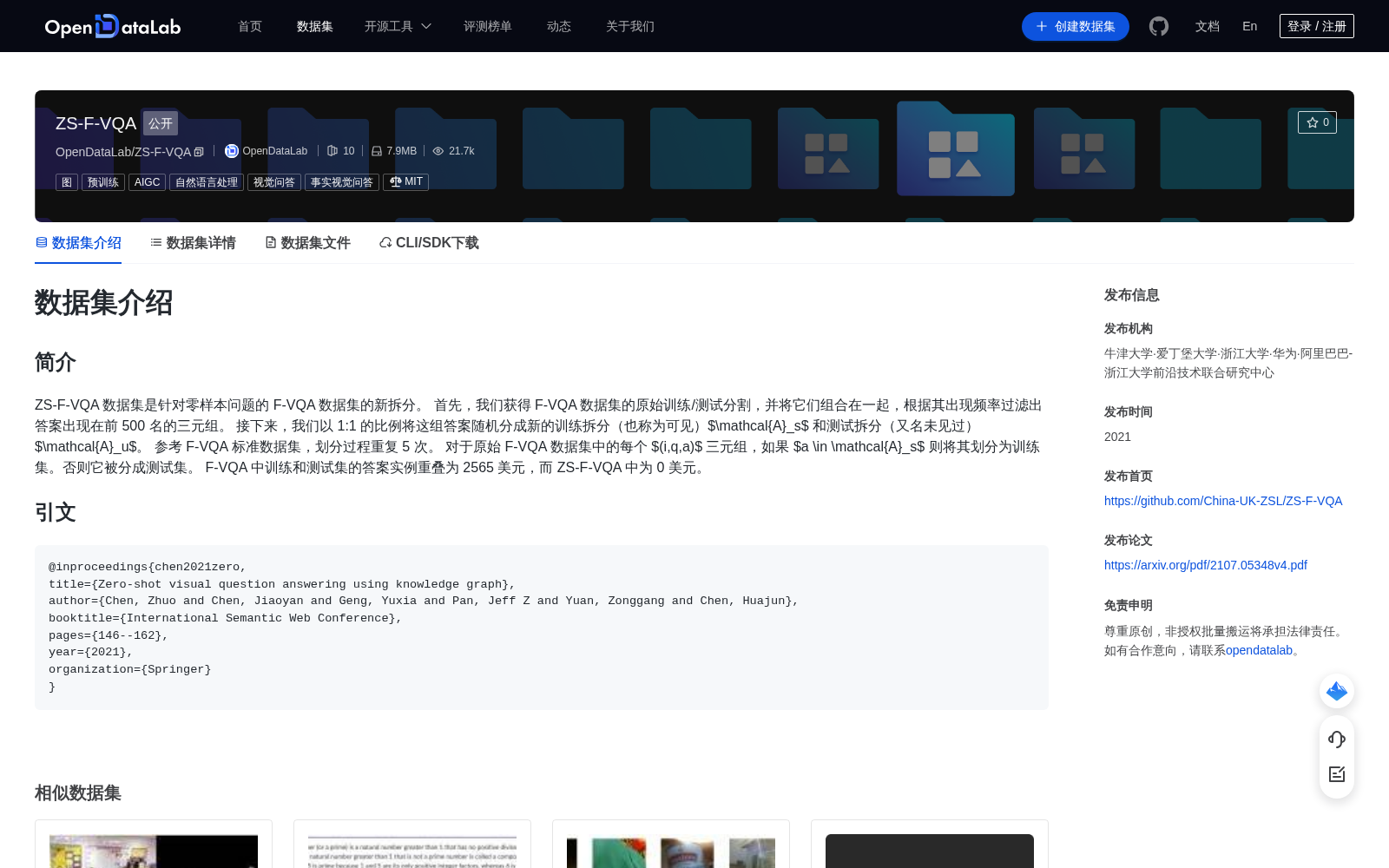Image resolution: width=1389 pixels, height=868 pixels.
Task: Click the BibTeX citation code block
Action: coord(542,628)
